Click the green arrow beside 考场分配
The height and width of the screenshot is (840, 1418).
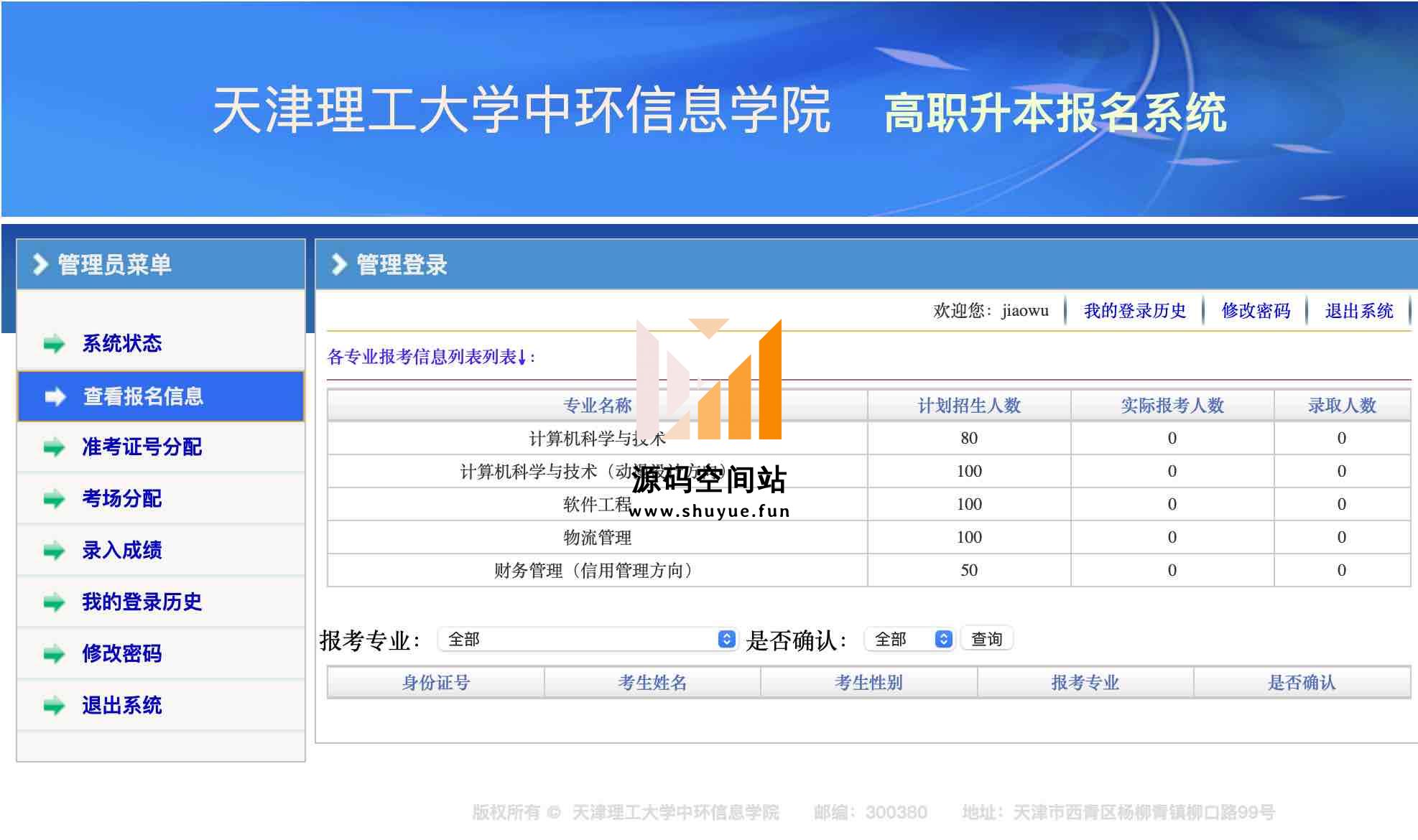pos(54,499)
